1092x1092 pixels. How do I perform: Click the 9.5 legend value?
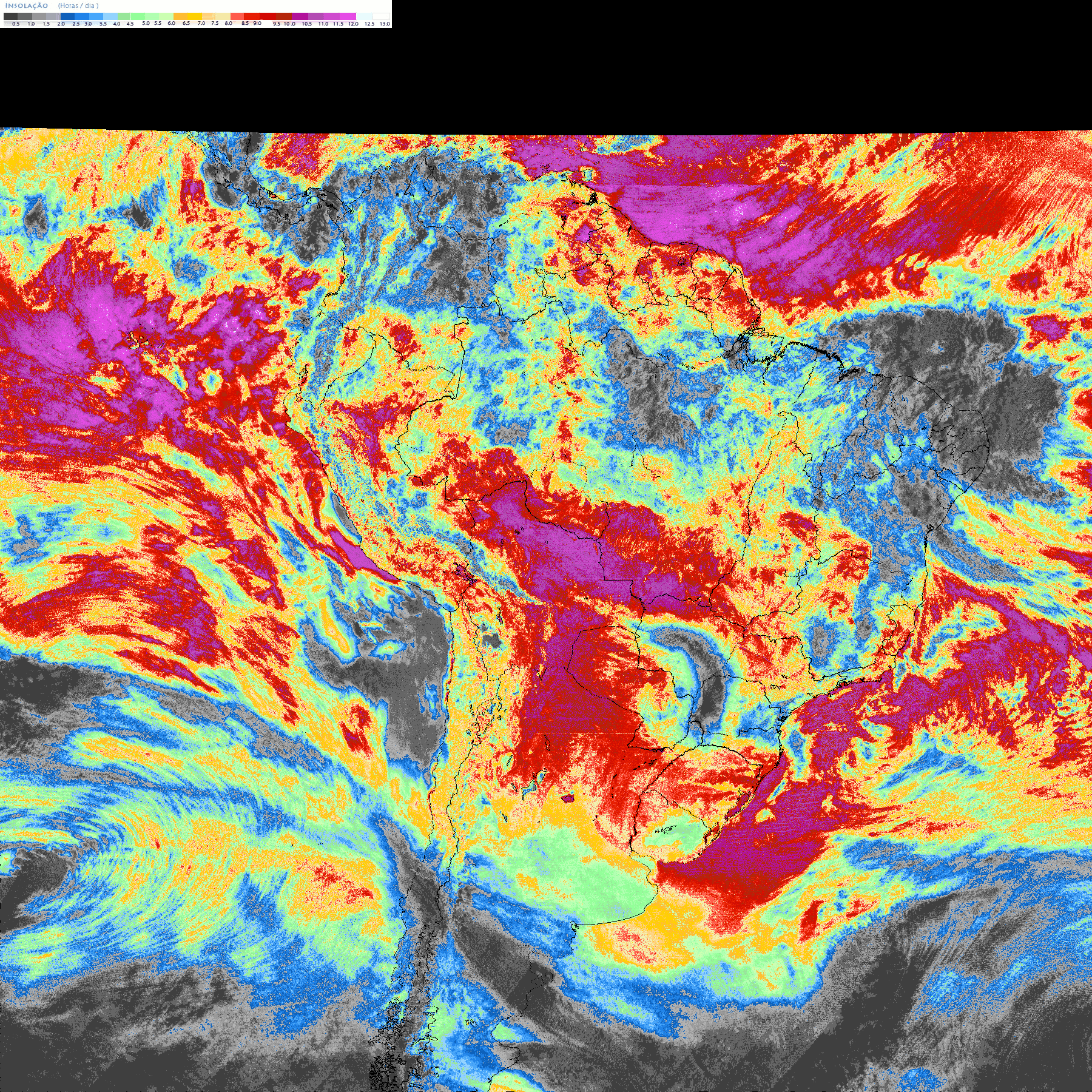[277, 24]
